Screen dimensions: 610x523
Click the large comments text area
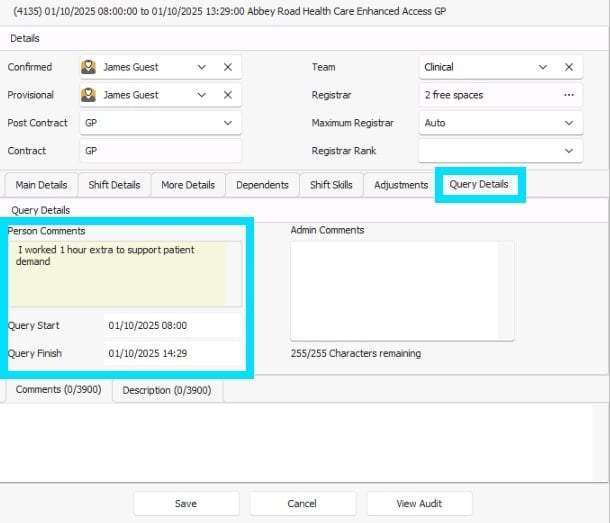click(x=296, y=443)
